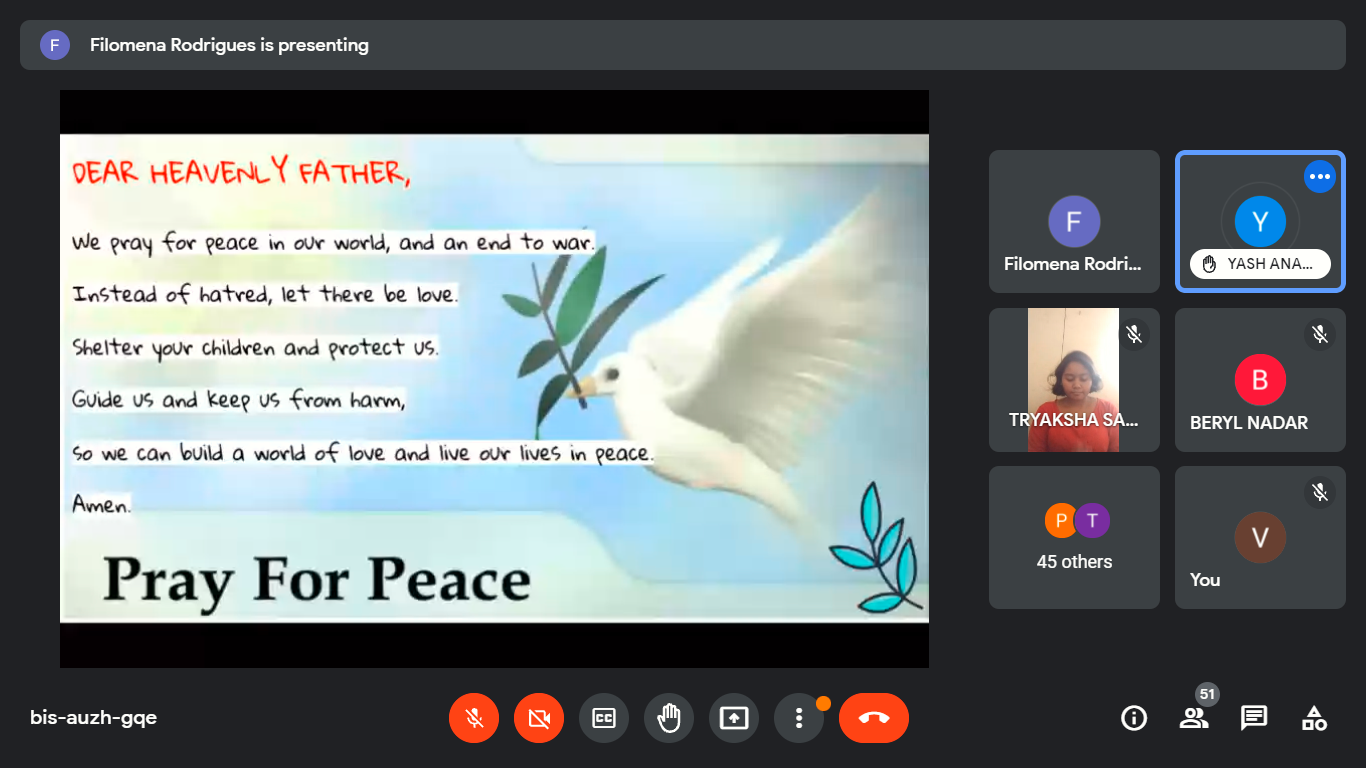Select Filomena Rodrigues participant tile
Viewport: 1366px width, 768px height.
tap(1074, 222)
